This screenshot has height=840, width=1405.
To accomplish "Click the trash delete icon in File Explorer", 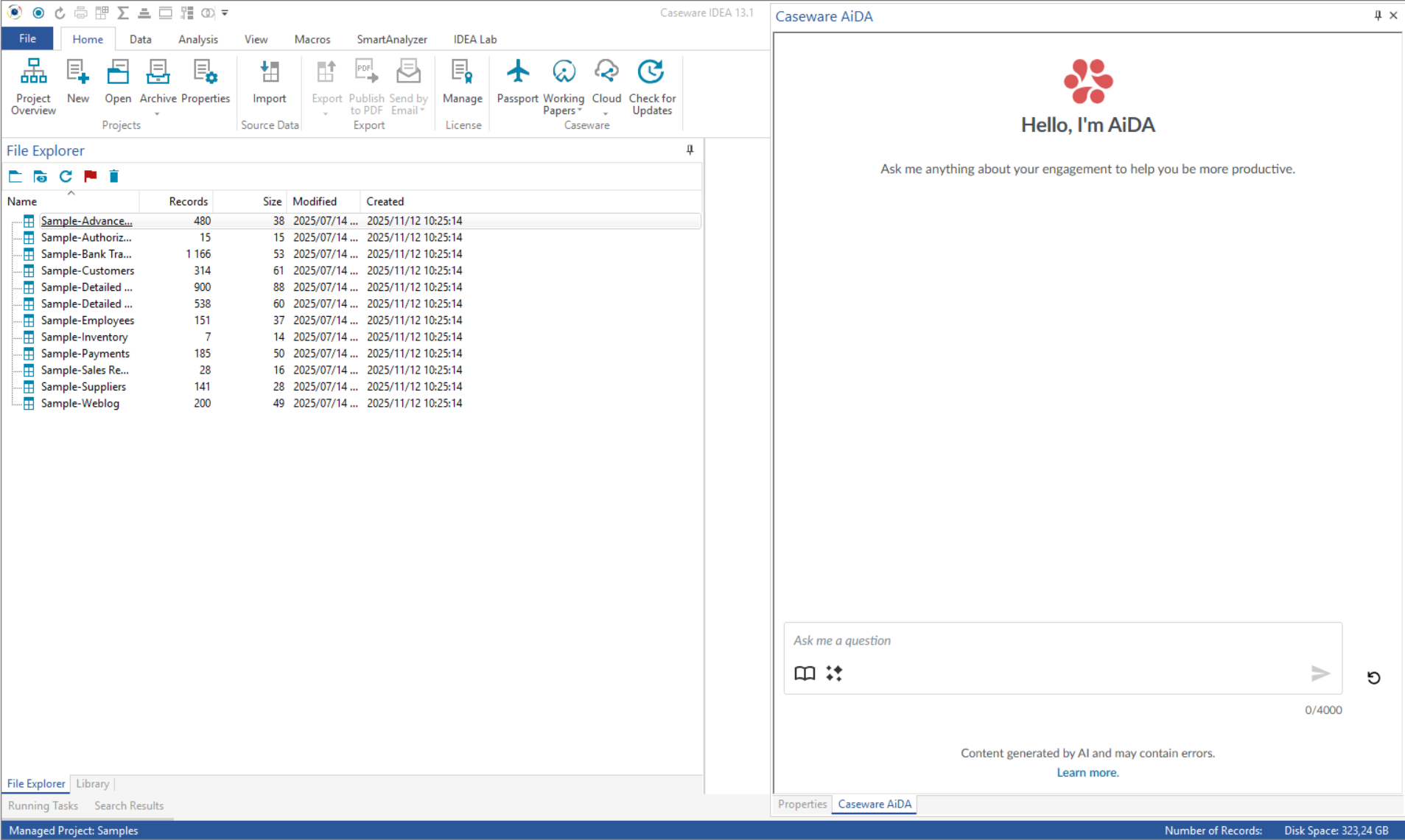I will point(114,176).
